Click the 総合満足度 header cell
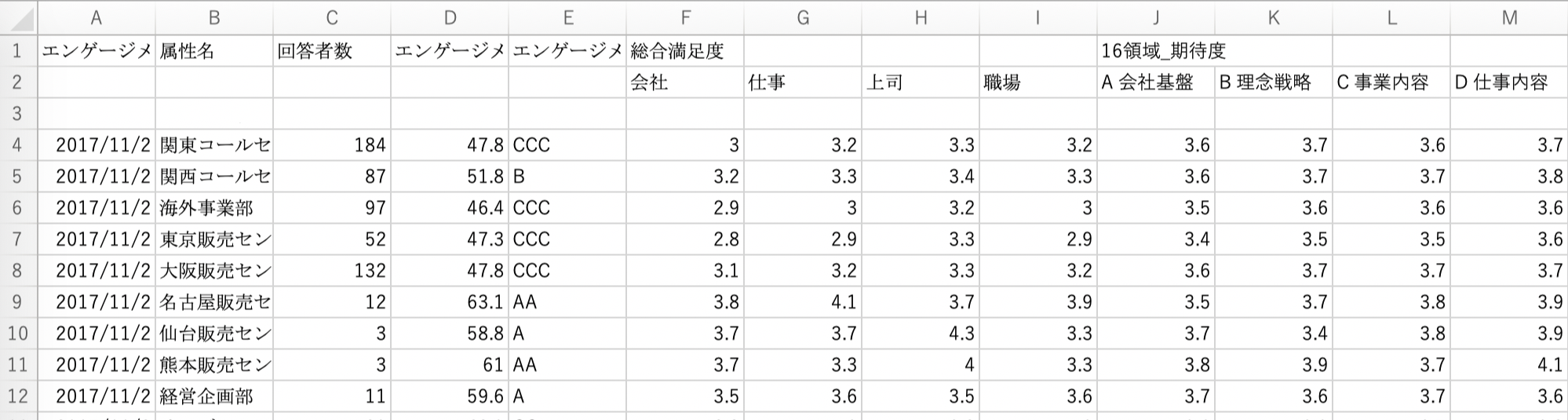This screenshot has height=420, width=1568. point(685,51)
